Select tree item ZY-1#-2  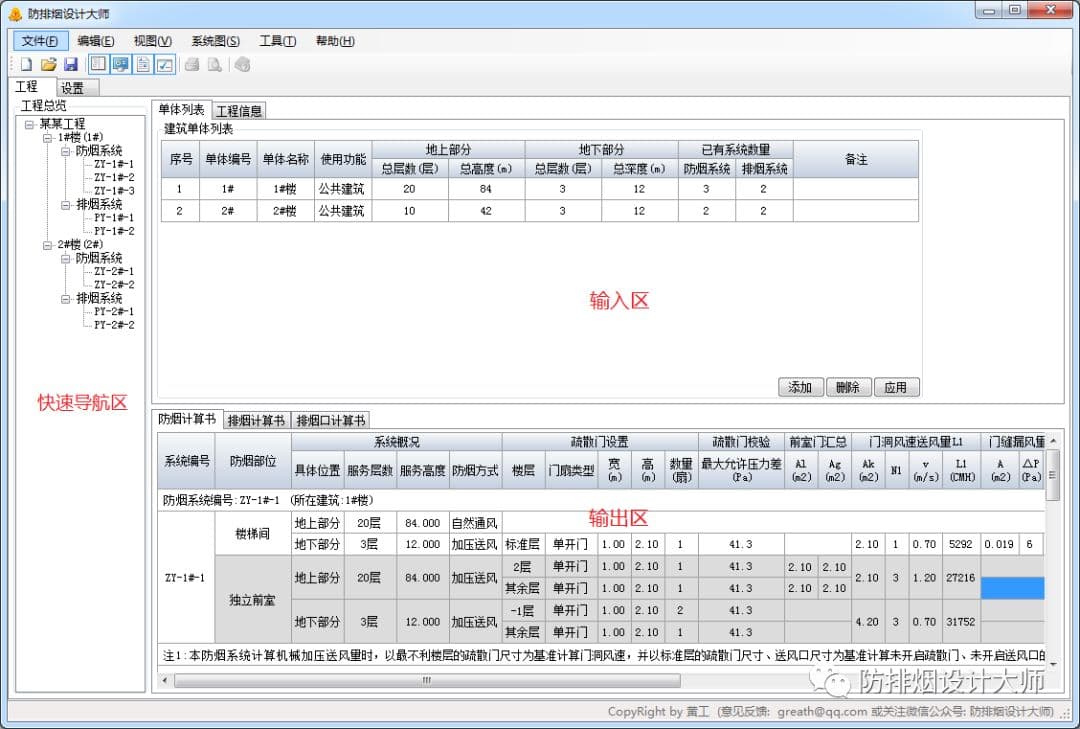(114, 176)
